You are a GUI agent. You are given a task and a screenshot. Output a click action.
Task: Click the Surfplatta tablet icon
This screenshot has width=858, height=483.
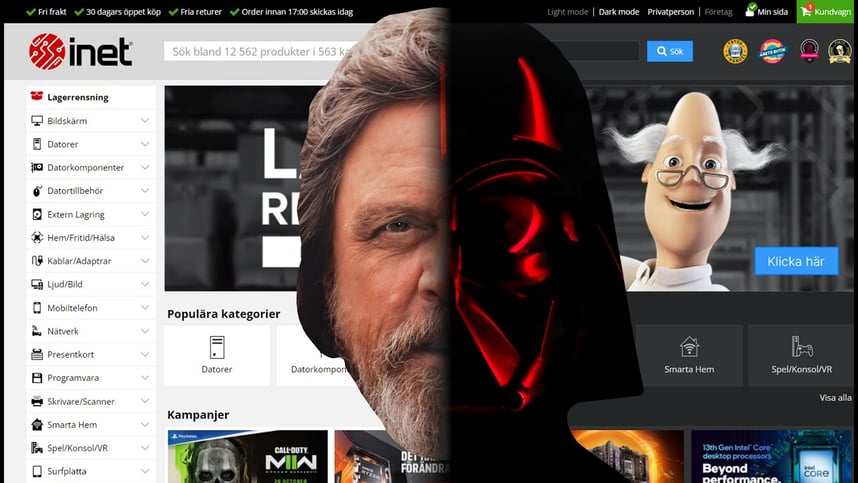pos(37,471)
